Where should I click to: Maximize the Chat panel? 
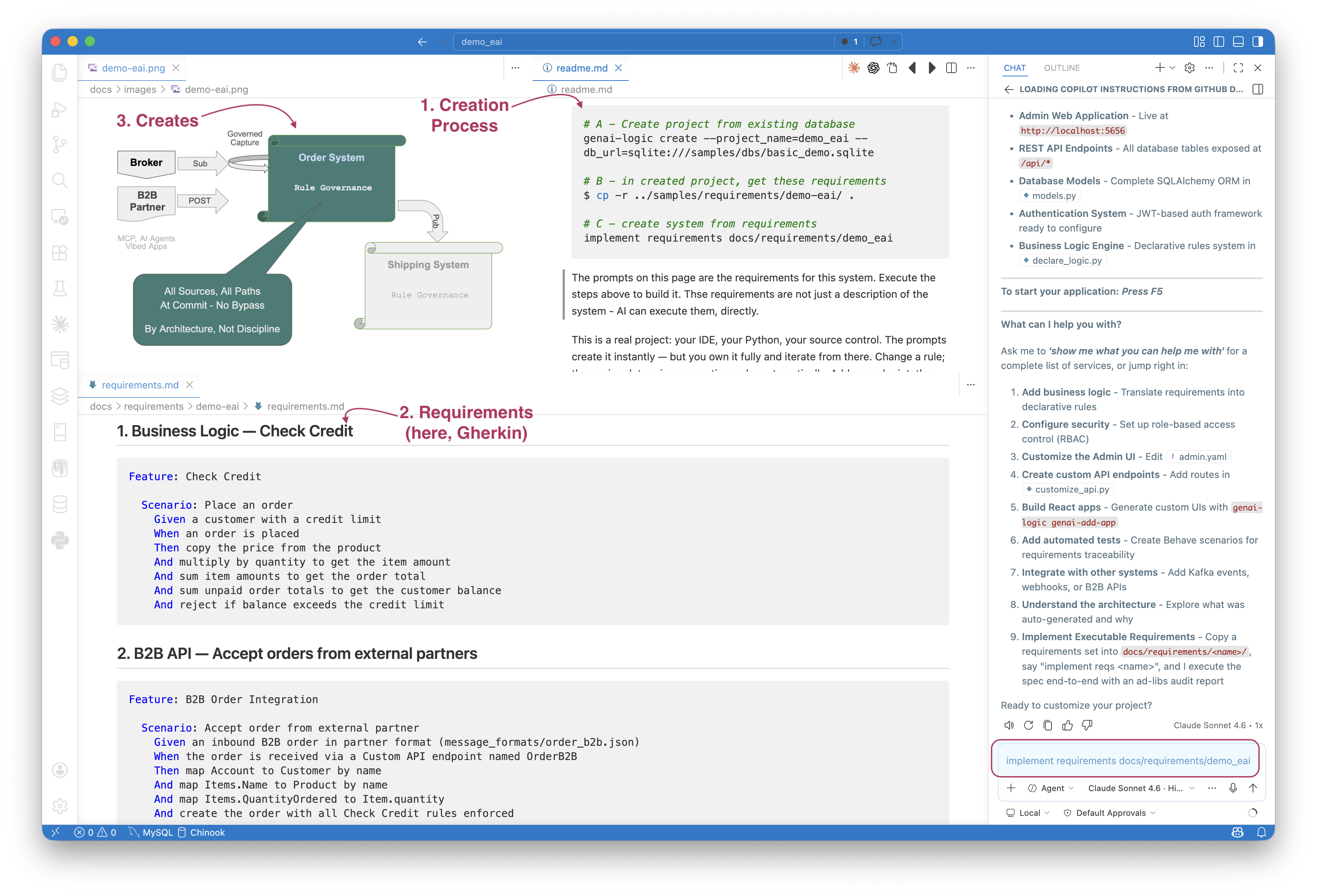click(1238, 68)
